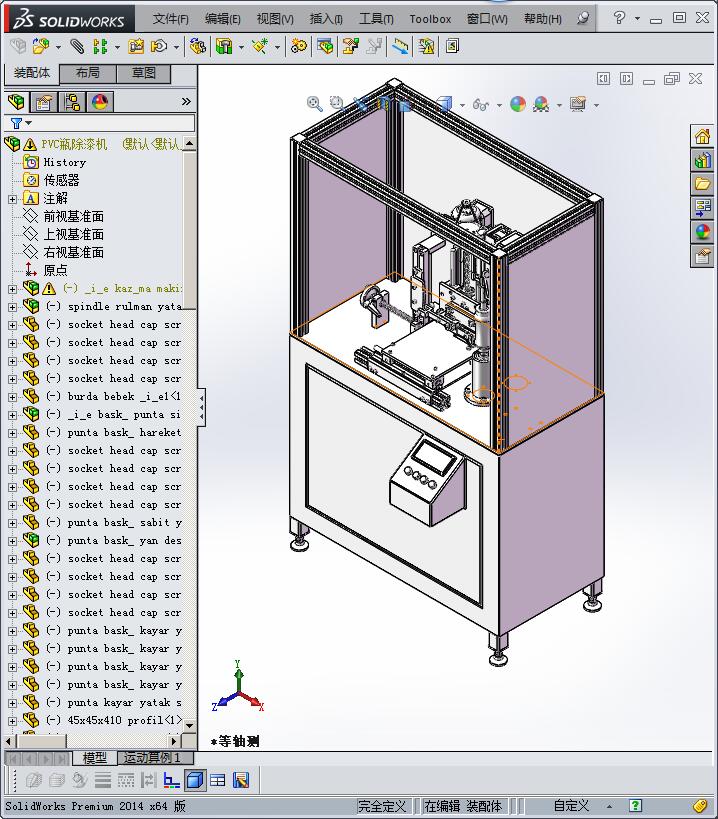Image resolution: width=718 pixels, height=819 pixels.
Task: Open the Design Library pane
Action: 702,160
